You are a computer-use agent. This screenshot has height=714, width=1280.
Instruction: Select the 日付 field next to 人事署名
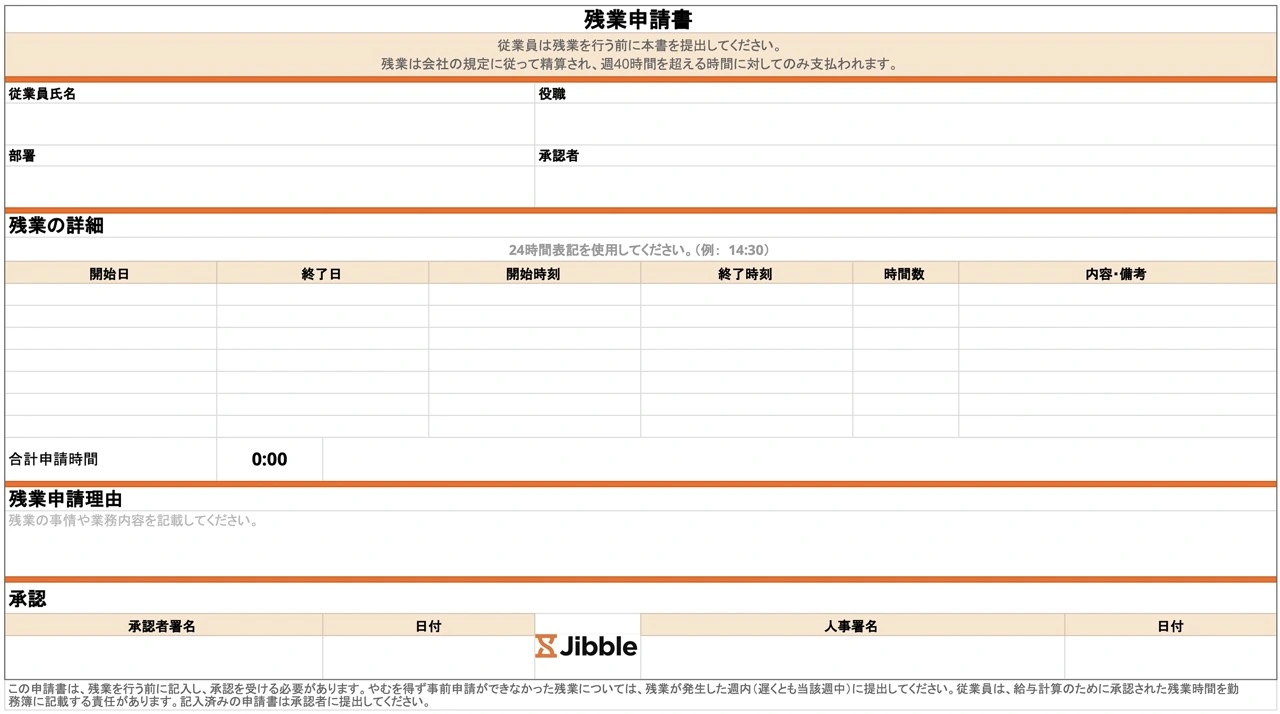[1170, 655]
